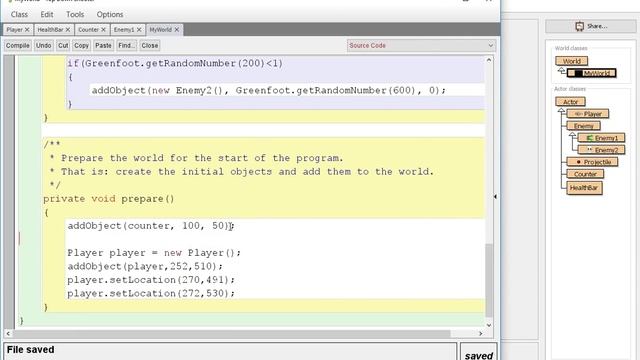Image resolution: width=640 pixels, height=360 pixels.
Task: Click the Close editor button
Action: (150, 45)
